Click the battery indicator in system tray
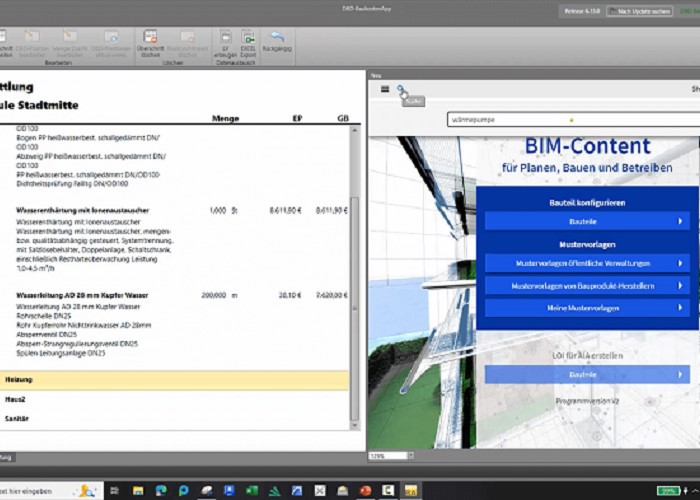 (668, 491)
